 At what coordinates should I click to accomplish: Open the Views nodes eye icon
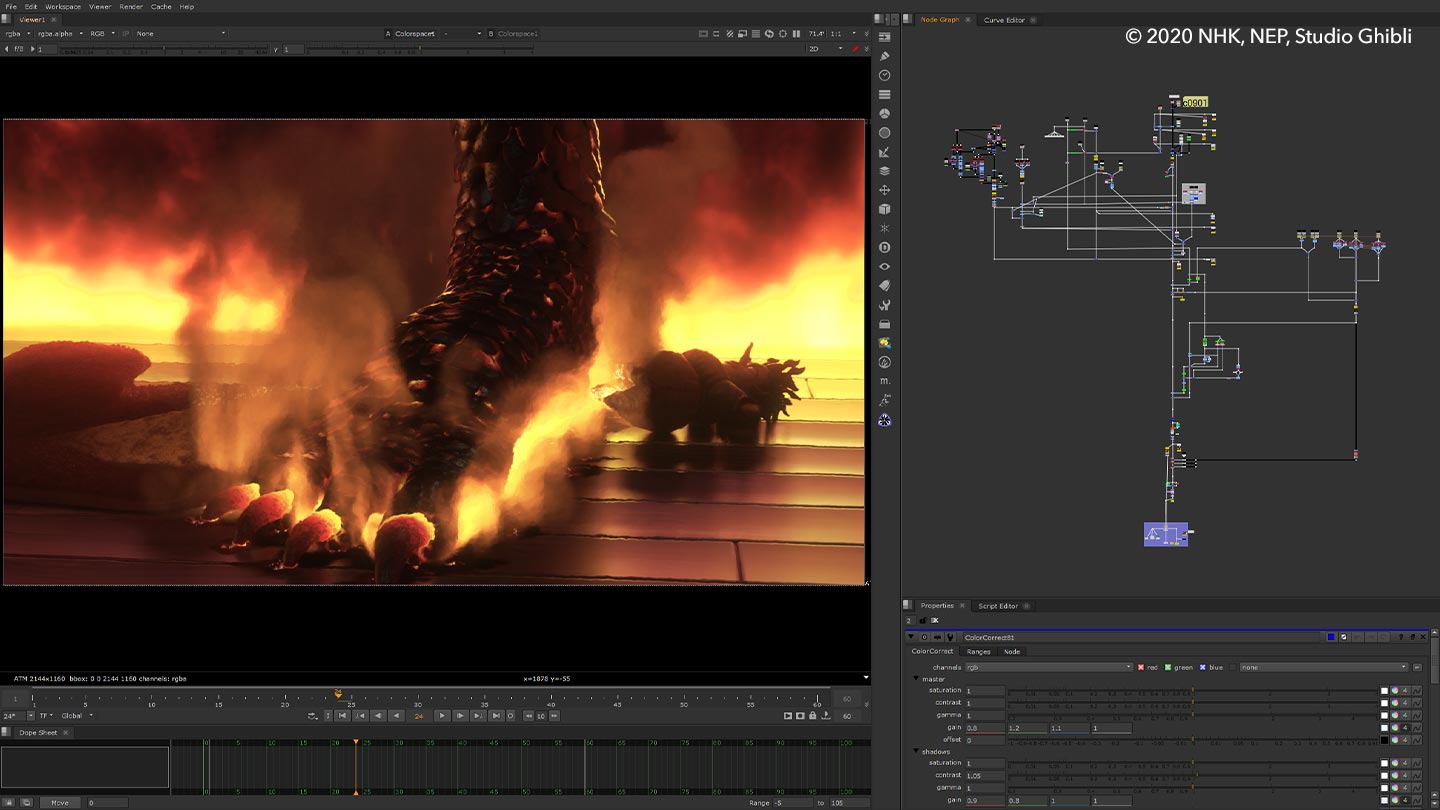pos(885,267)
